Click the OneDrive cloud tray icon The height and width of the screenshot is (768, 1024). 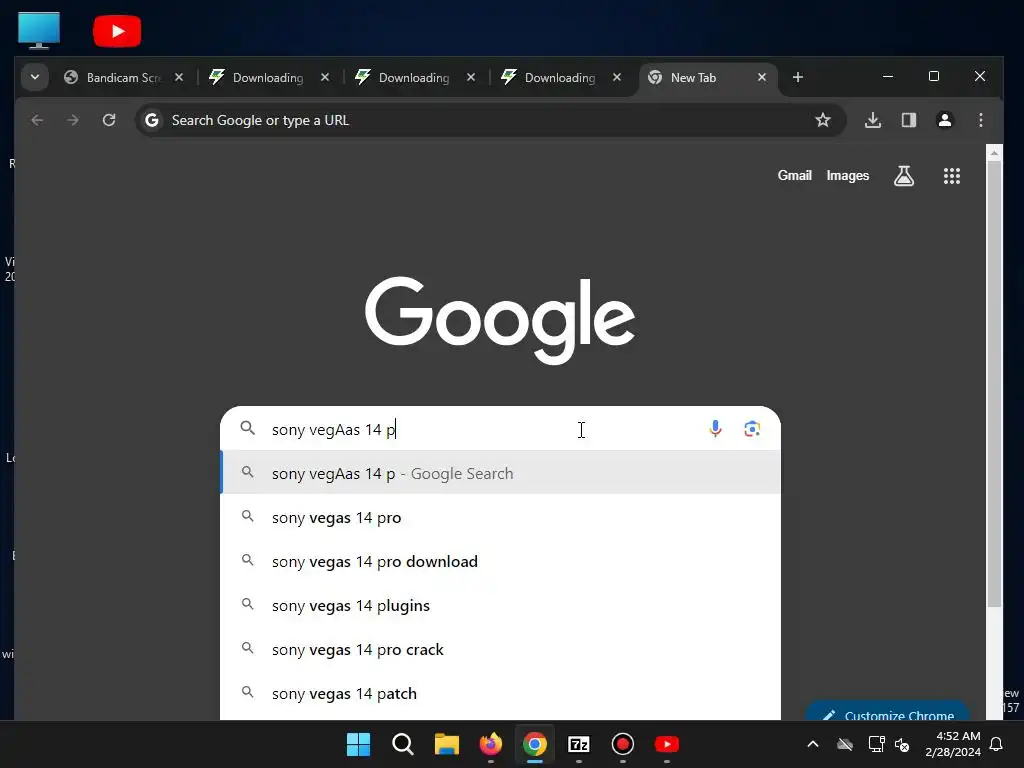point(845,744)
